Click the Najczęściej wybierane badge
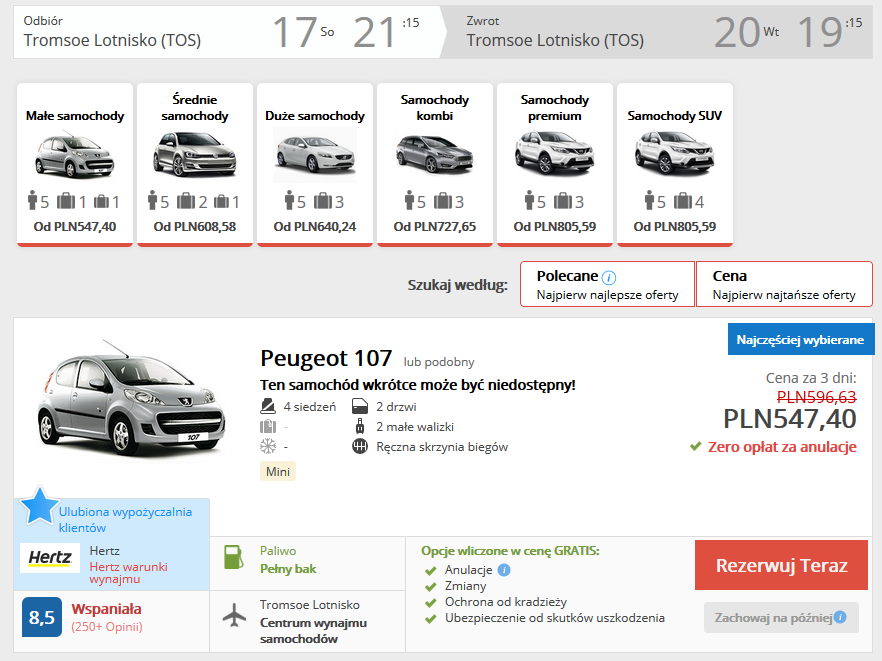 800,339
